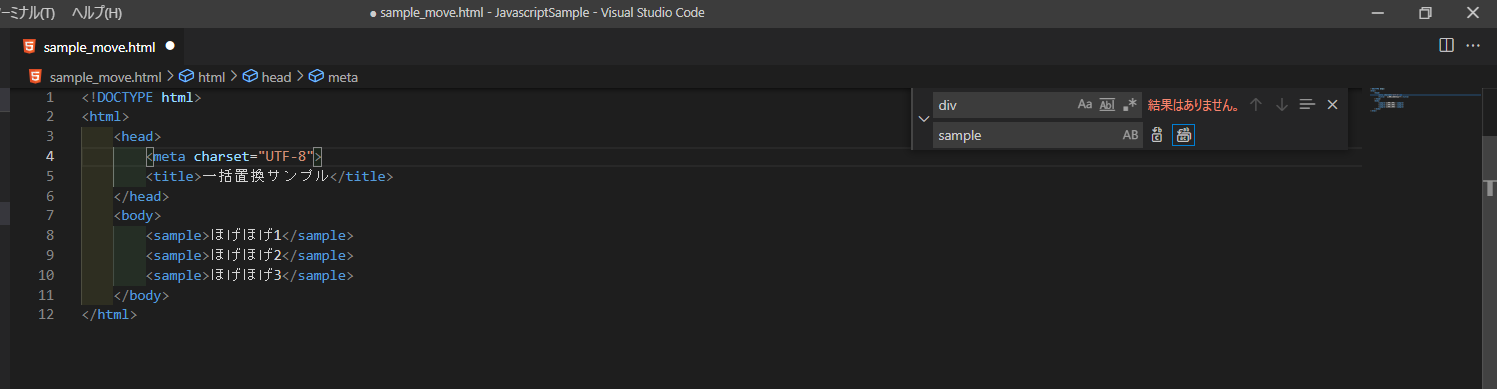Screen dimensions: 1497x389
Task: Go to next match arrow
Action: [1282, 105]
